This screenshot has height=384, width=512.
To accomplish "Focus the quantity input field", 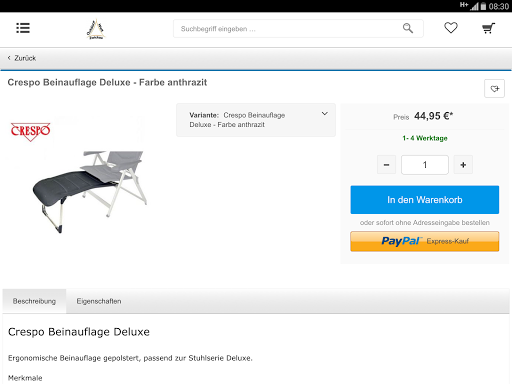I will pyautogui.click(x=425, y=165).
